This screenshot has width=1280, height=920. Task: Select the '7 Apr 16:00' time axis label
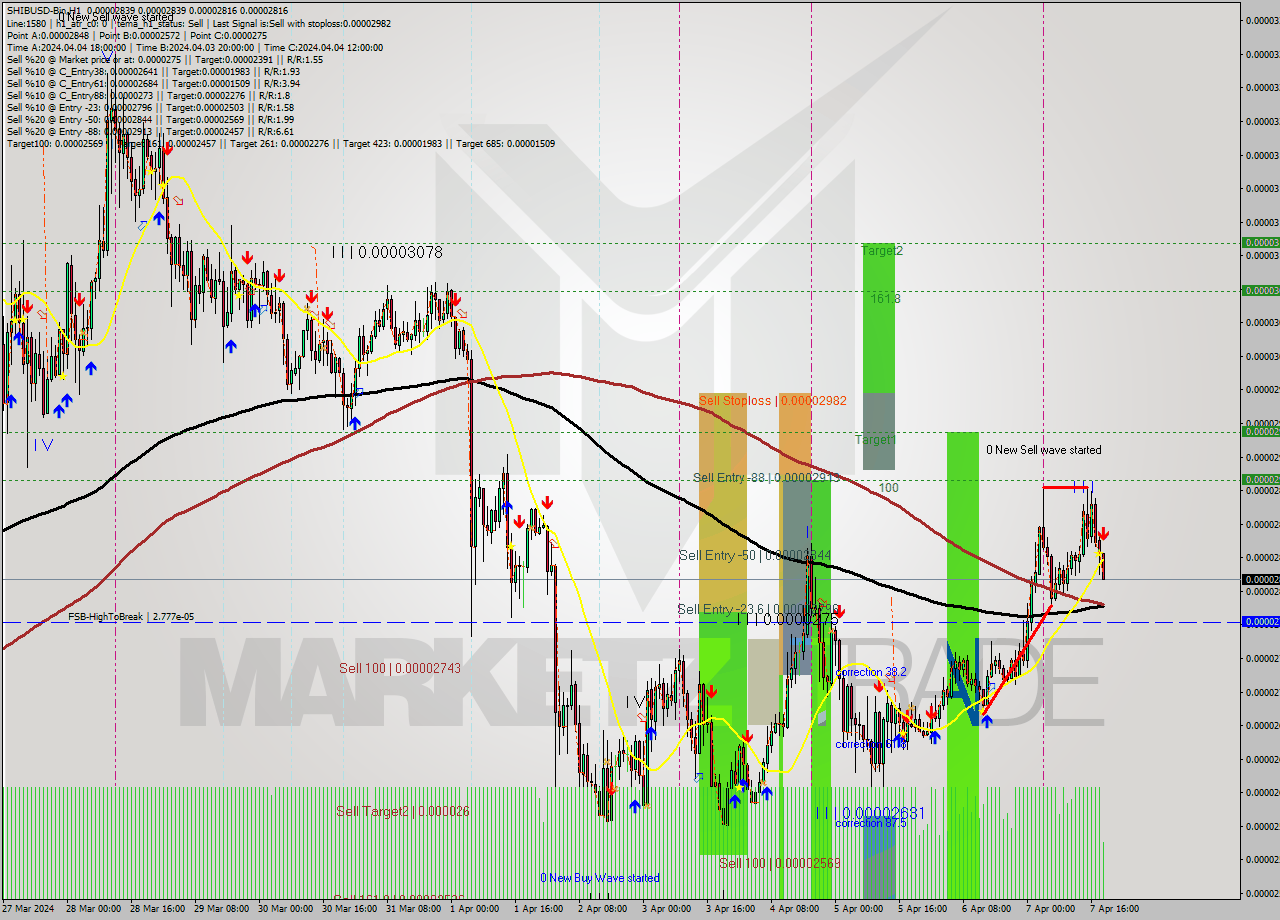1115,909
